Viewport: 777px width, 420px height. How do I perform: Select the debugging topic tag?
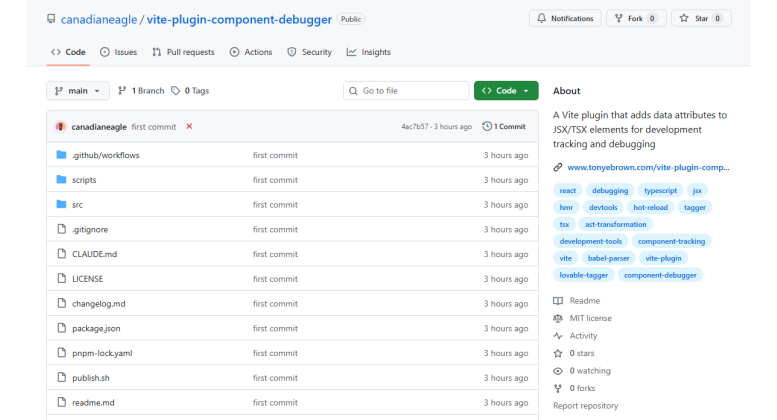610,191
